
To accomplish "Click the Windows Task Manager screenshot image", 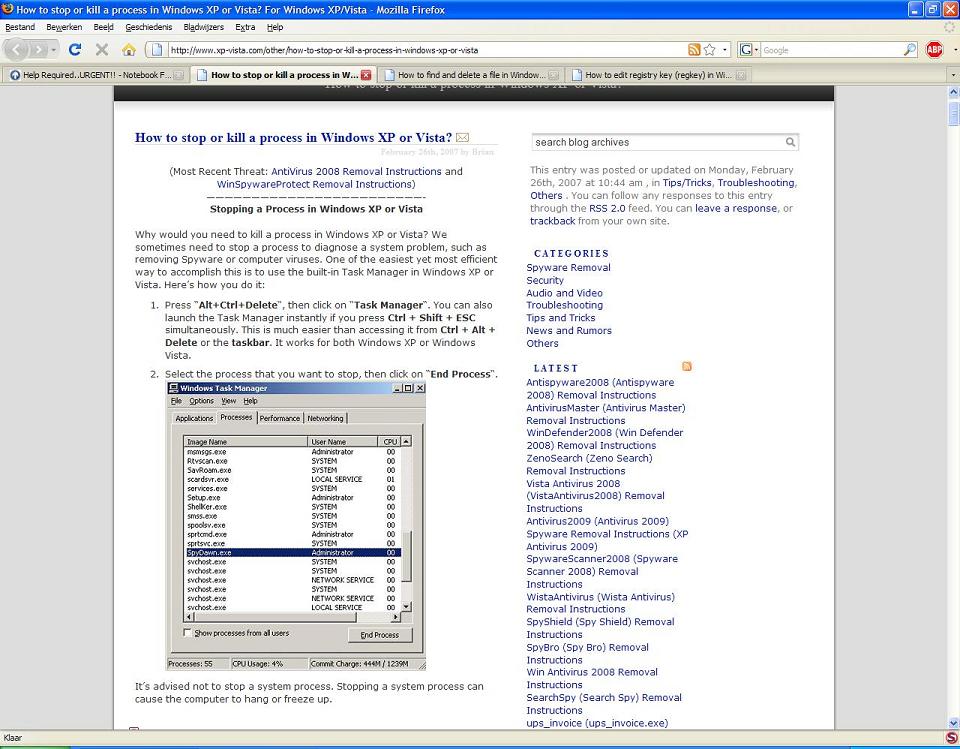I will coord(296,526).
